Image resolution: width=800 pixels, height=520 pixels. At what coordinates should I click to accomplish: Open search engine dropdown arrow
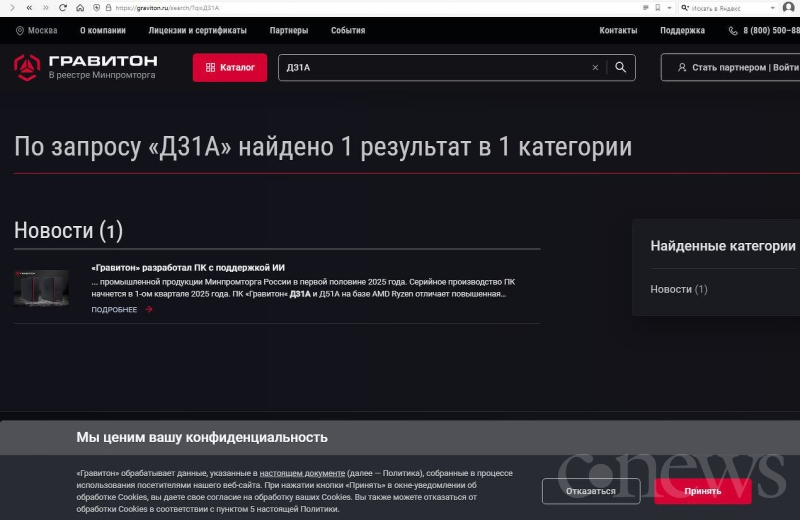[x=773, y=8]
